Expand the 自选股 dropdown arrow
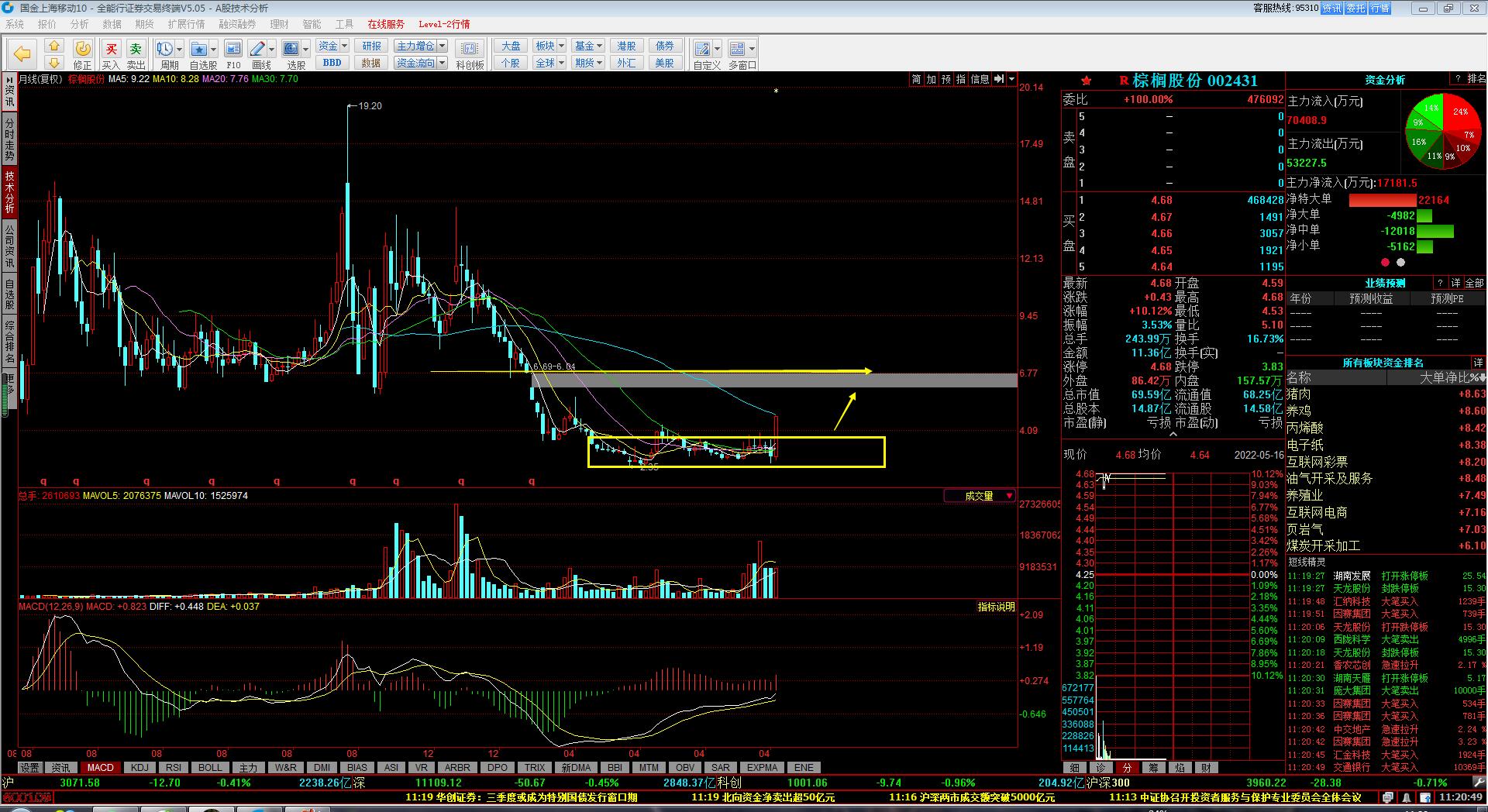Viewport: 1488px width, 812px height. (214, 49)
